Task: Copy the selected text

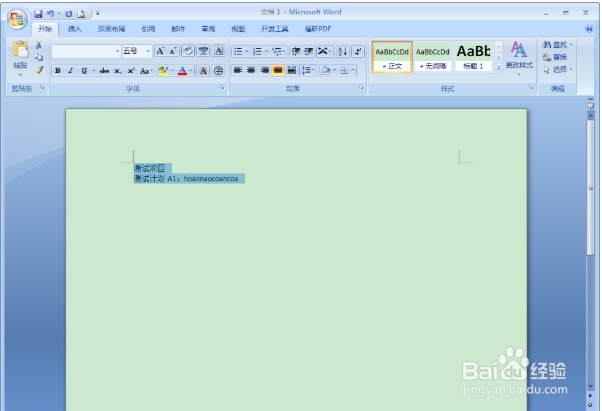Action: pos(39,58)
